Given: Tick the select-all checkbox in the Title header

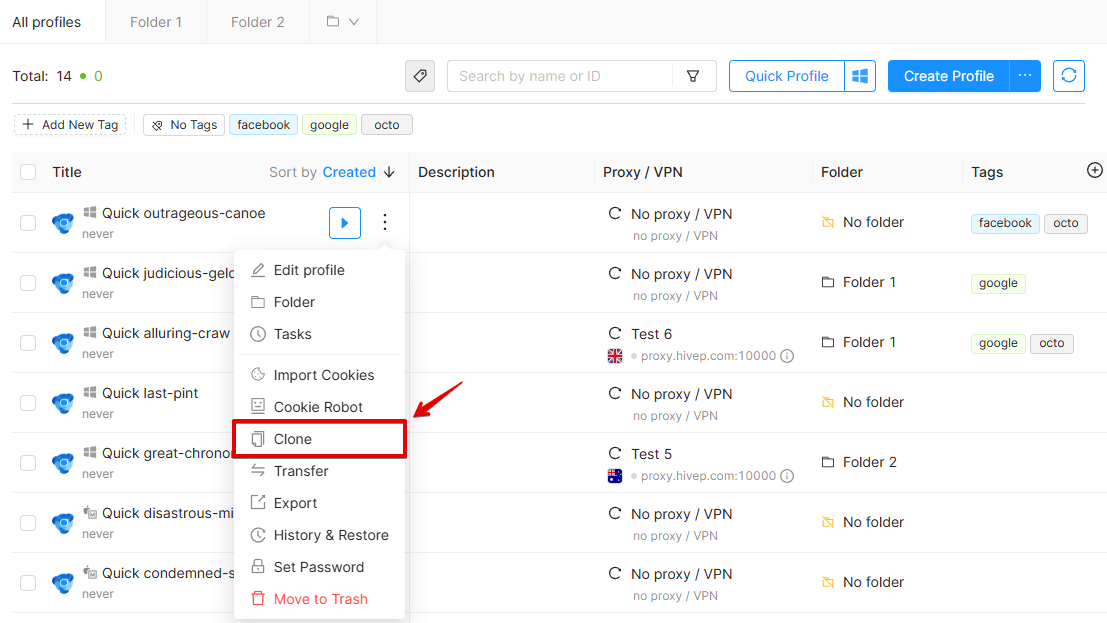Looking at the screenshot, I should click(x=28, y=172).
